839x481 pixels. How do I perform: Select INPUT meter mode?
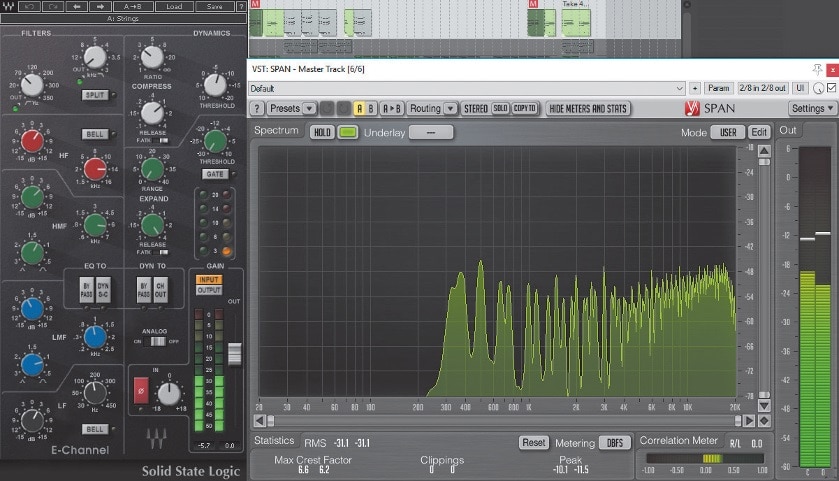(209, 280)
